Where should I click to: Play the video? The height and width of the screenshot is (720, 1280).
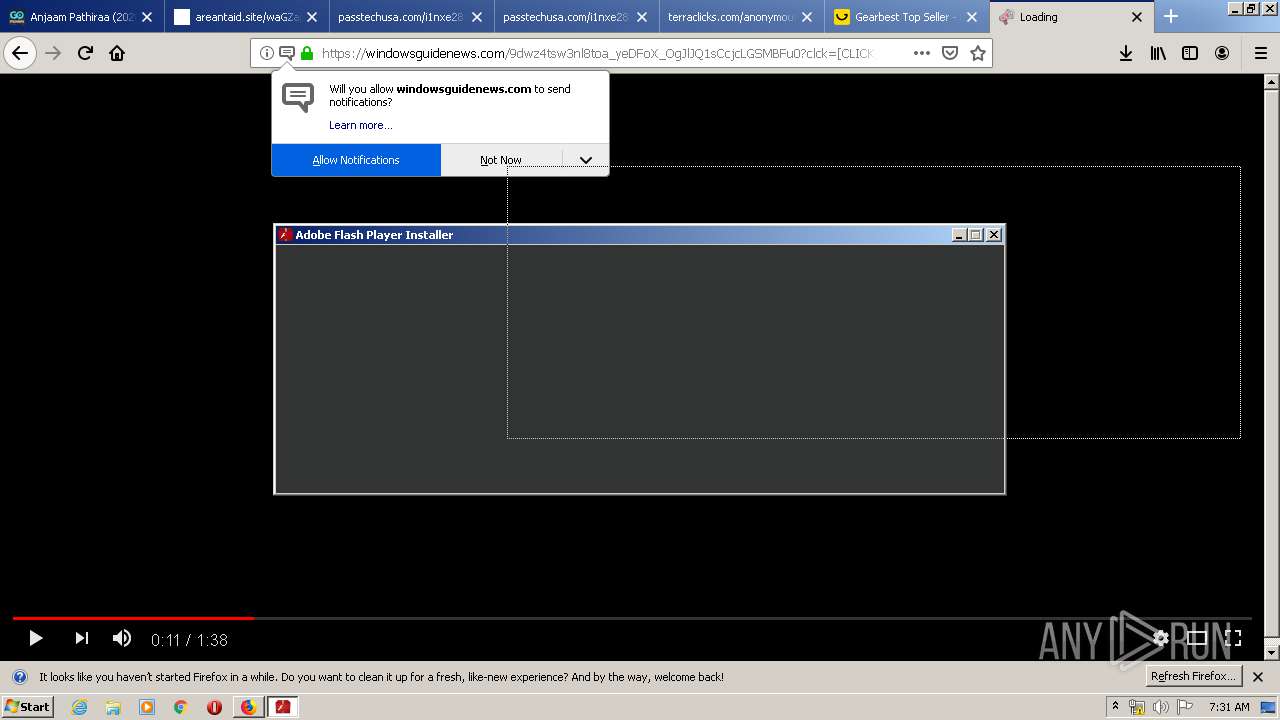tap(35, 638)
